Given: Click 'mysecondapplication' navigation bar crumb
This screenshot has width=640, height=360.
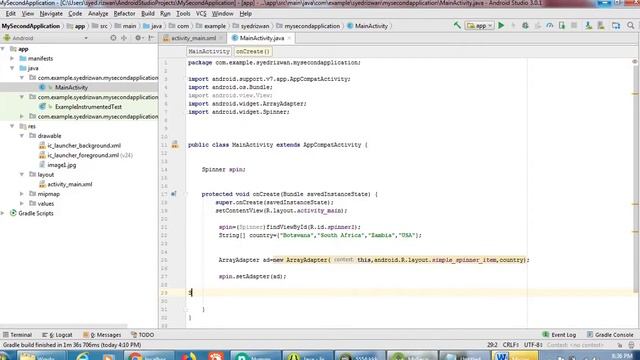Looking at the screenshot, I should tap(309, 26).
